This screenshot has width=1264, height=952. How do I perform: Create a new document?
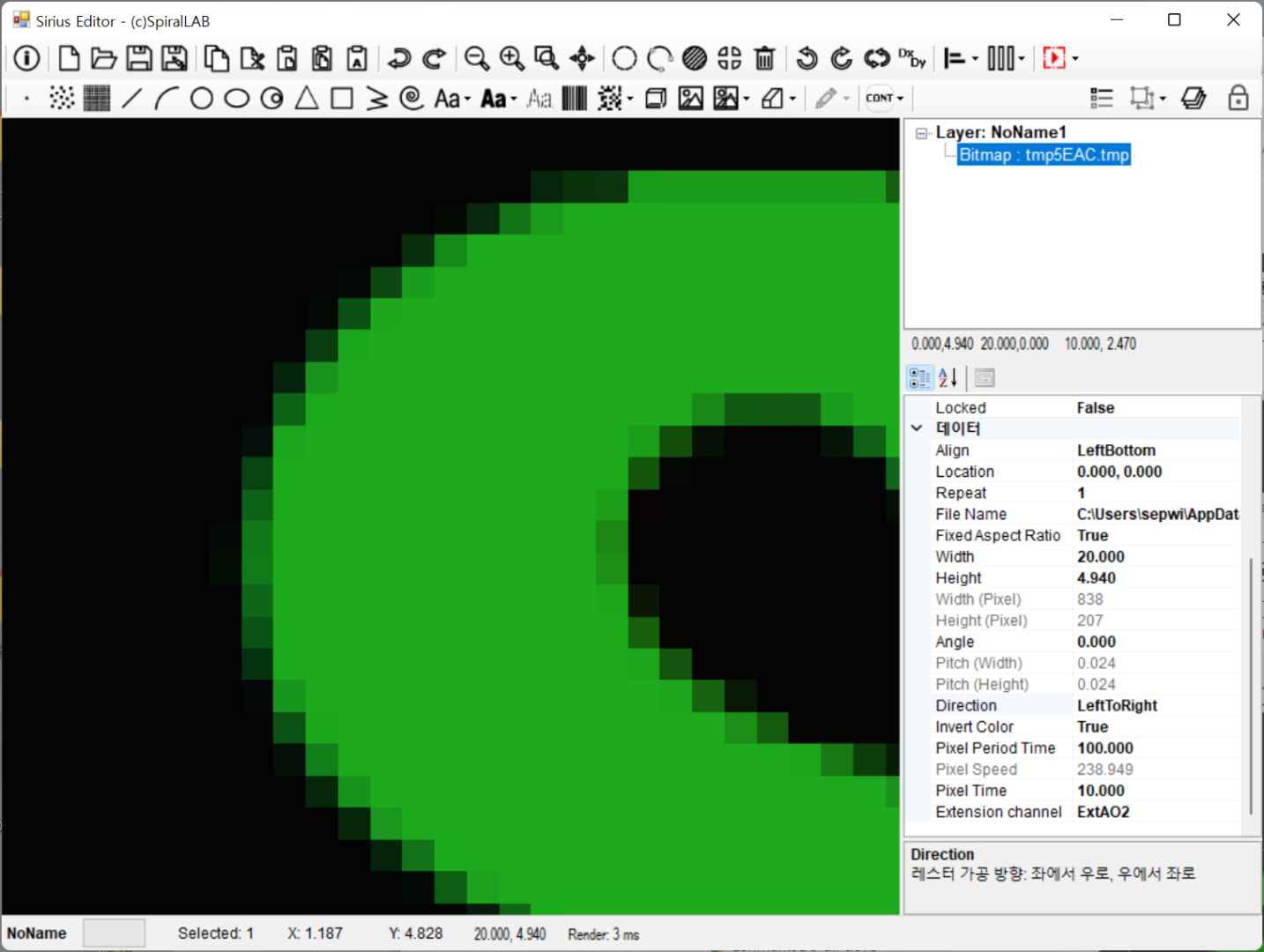point(69,58)
